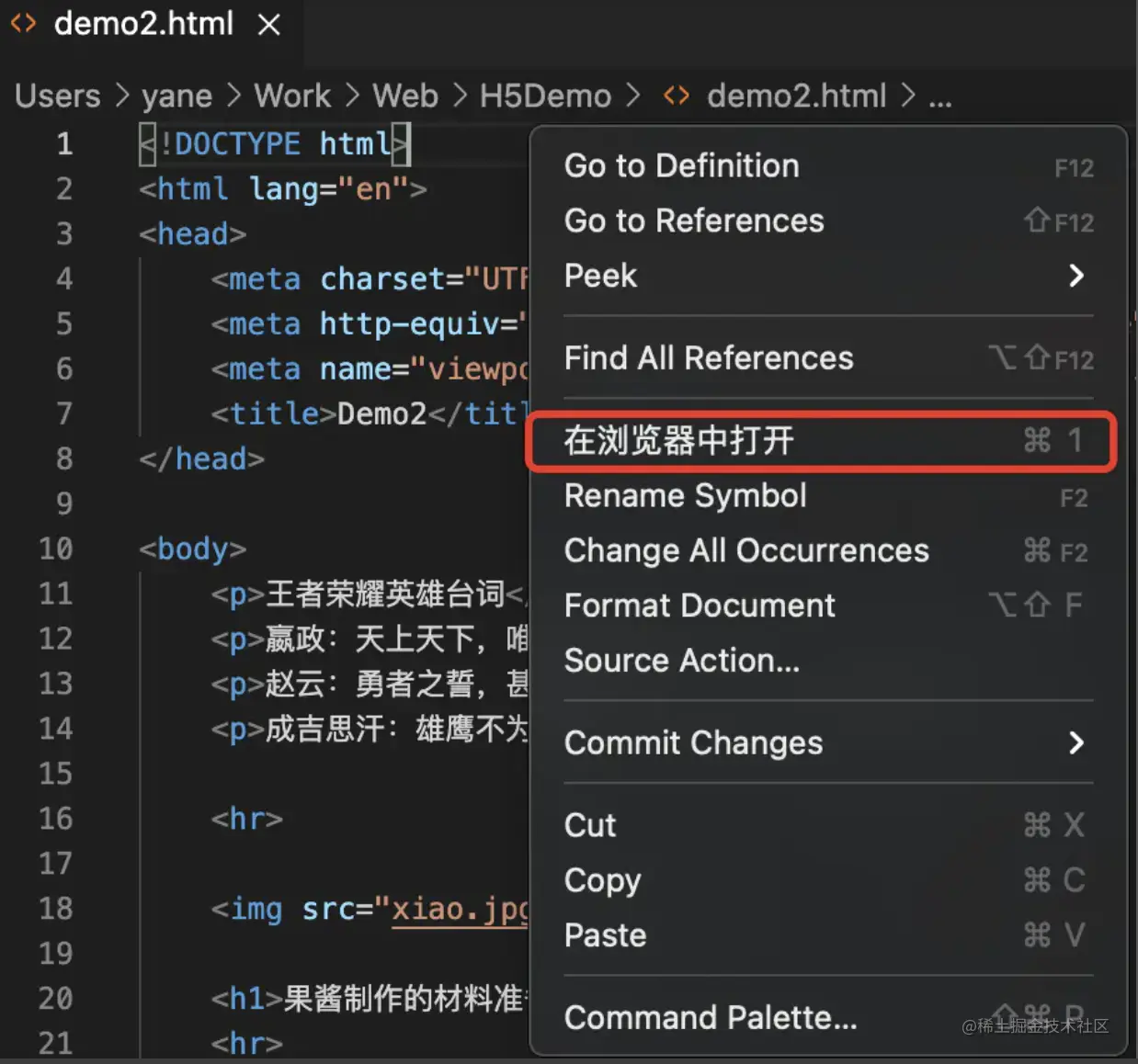Select Rename Symbol
Image resolution: width=1138 pixels, height=1064 pixels.
click(x=685, y=496)
